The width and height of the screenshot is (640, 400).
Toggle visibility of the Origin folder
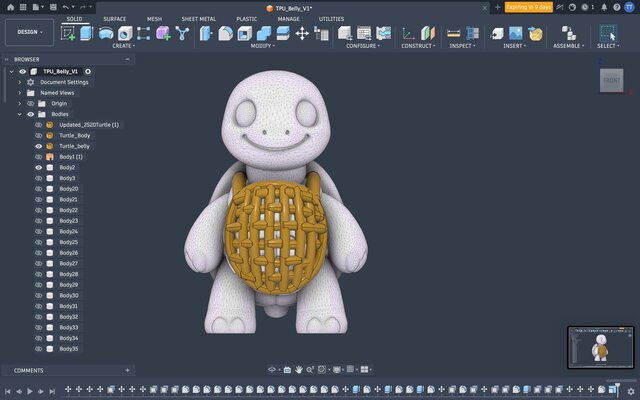(31, 104)
